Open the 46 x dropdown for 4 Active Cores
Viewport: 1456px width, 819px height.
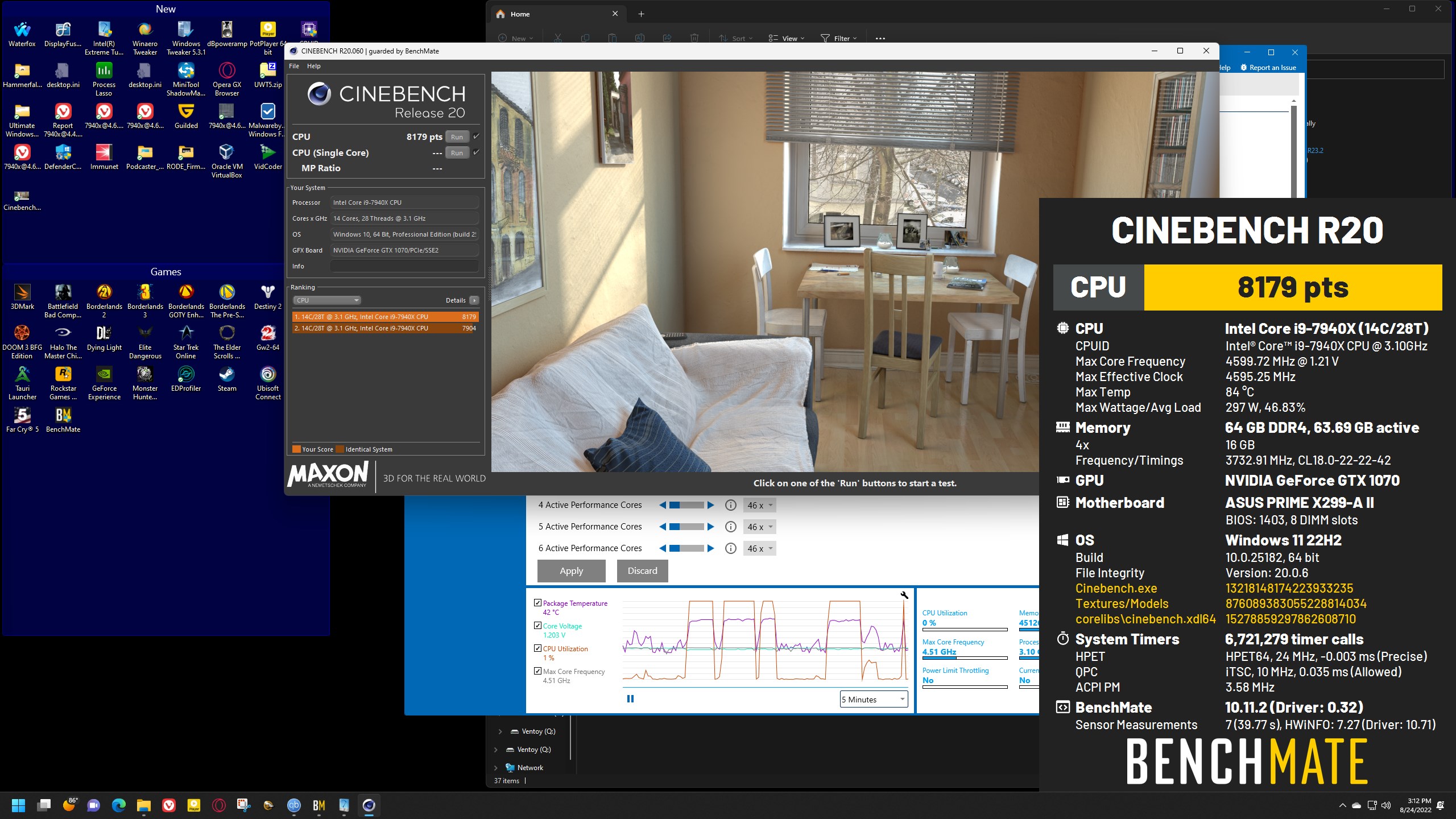[759, 505]
